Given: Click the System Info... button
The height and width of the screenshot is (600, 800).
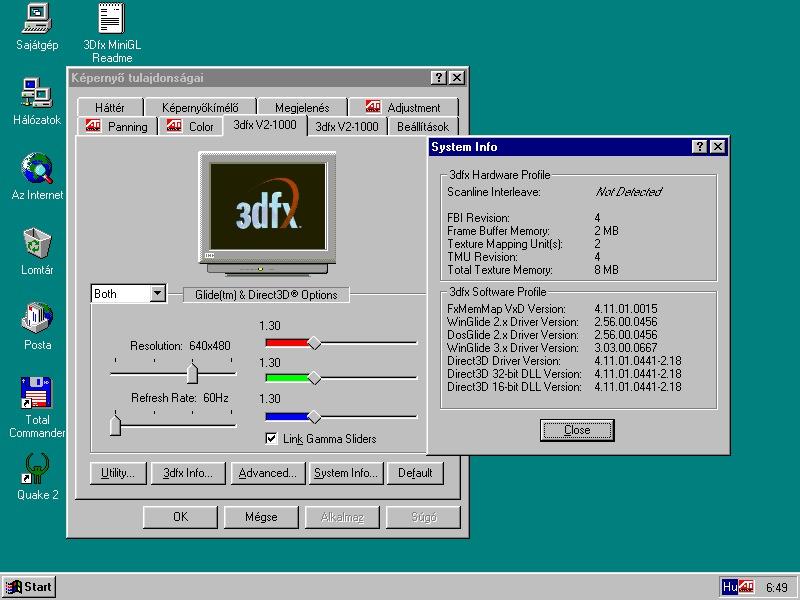Looking at the screenshot, I should [345, 473].
